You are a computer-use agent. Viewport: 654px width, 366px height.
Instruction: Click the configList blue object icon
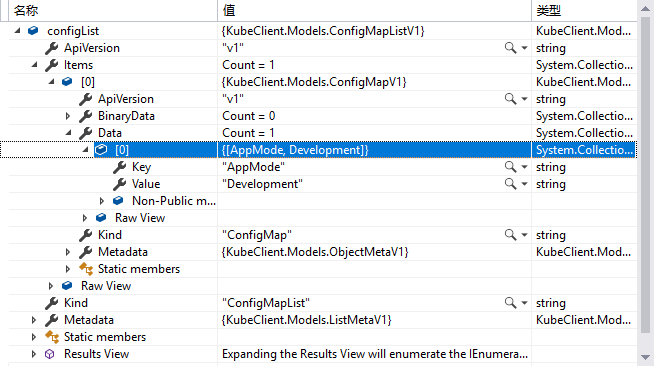33,31
